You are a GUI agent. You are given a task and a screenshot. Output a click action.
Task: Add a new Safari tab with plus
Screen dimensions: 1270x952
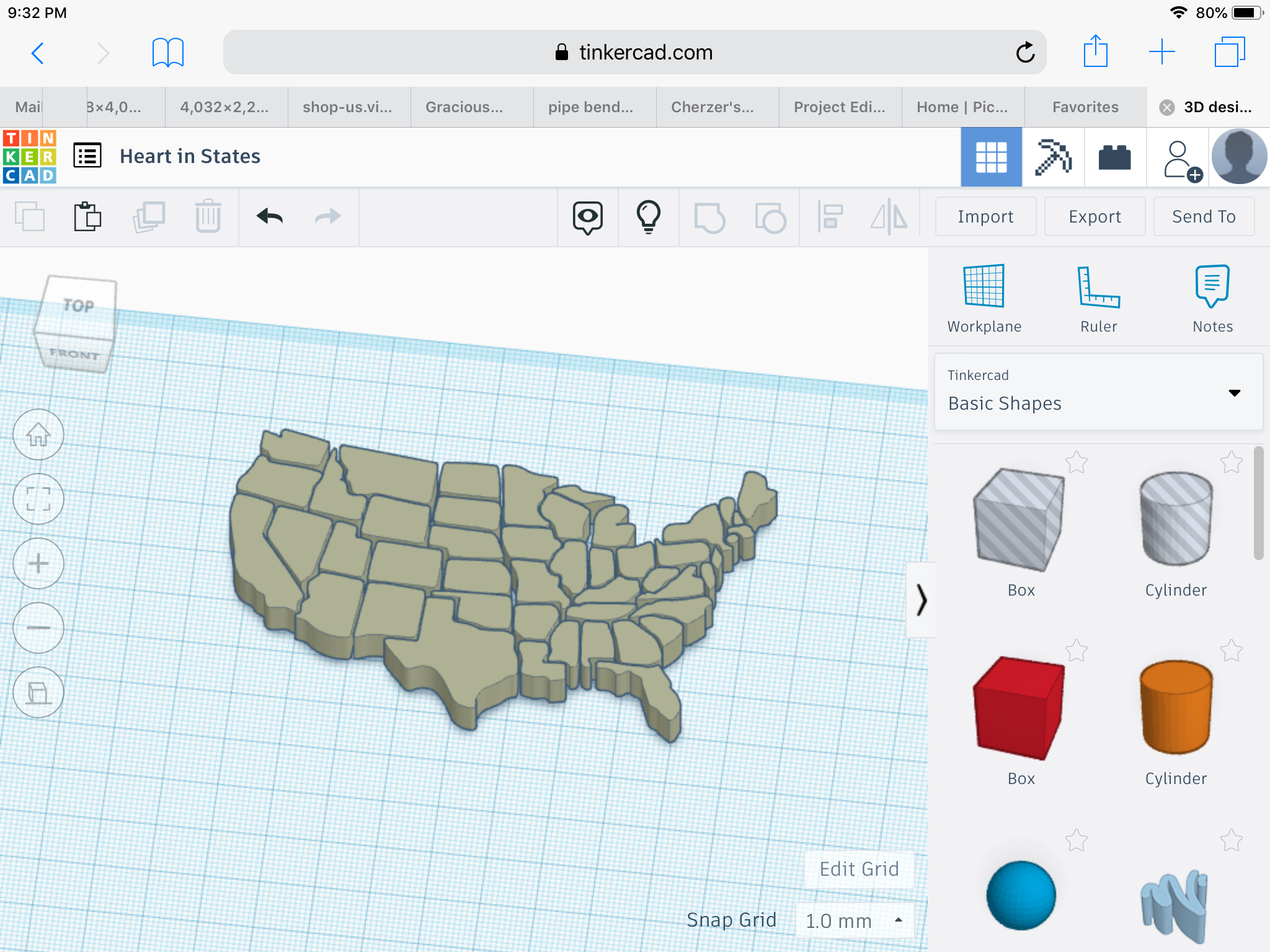tap(1162, 52)
